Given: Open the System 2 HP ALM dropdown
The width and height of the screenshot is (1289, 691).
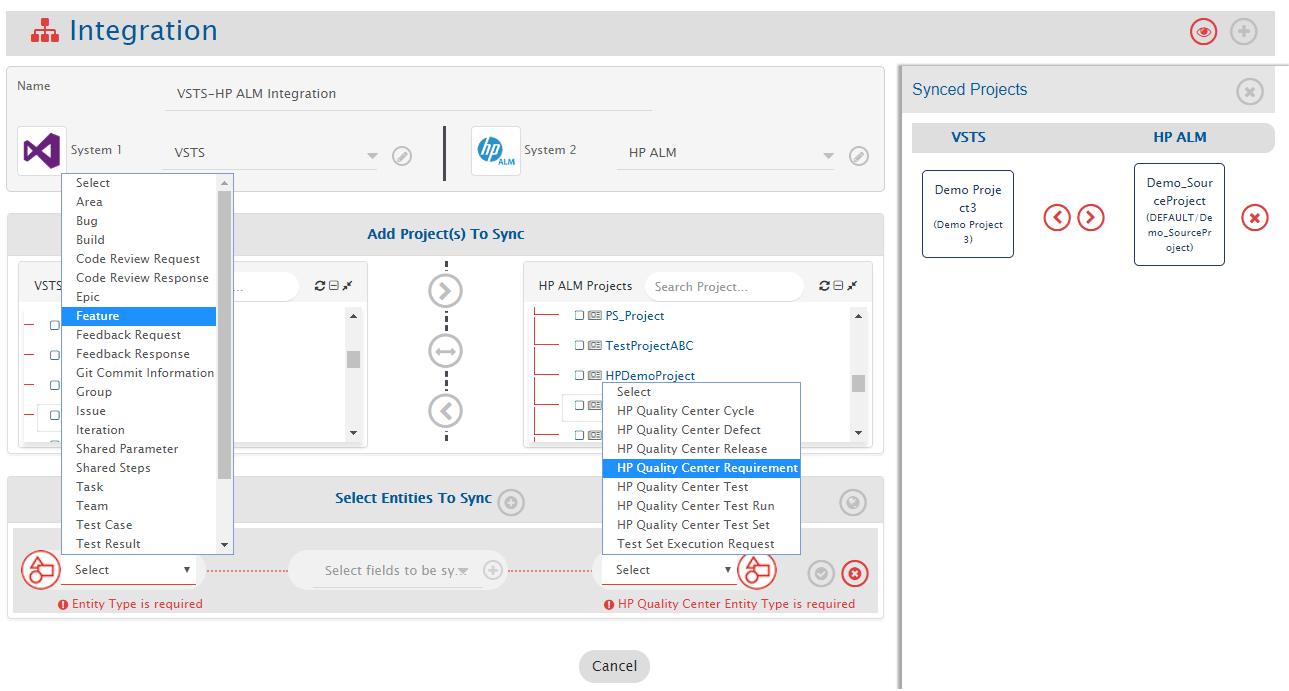Looking at the screenshot, I should click(828, 156).
